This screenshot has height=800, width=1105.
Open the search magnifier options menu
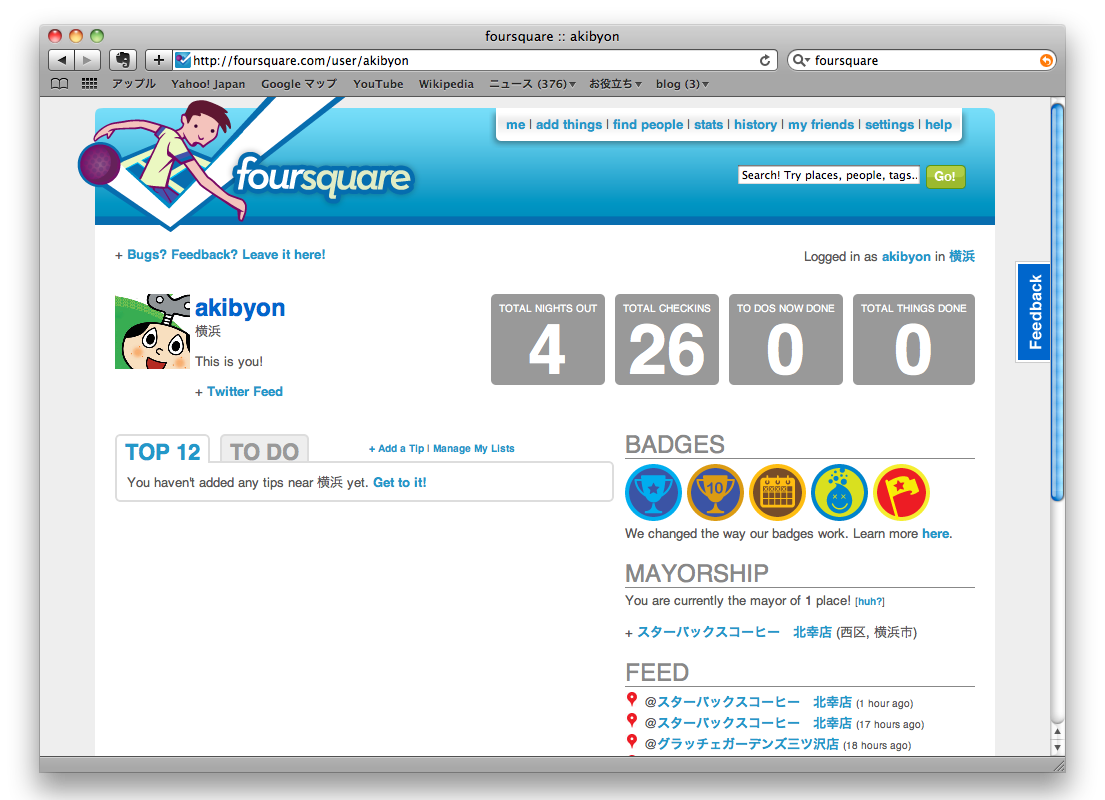tap(801, 61)
